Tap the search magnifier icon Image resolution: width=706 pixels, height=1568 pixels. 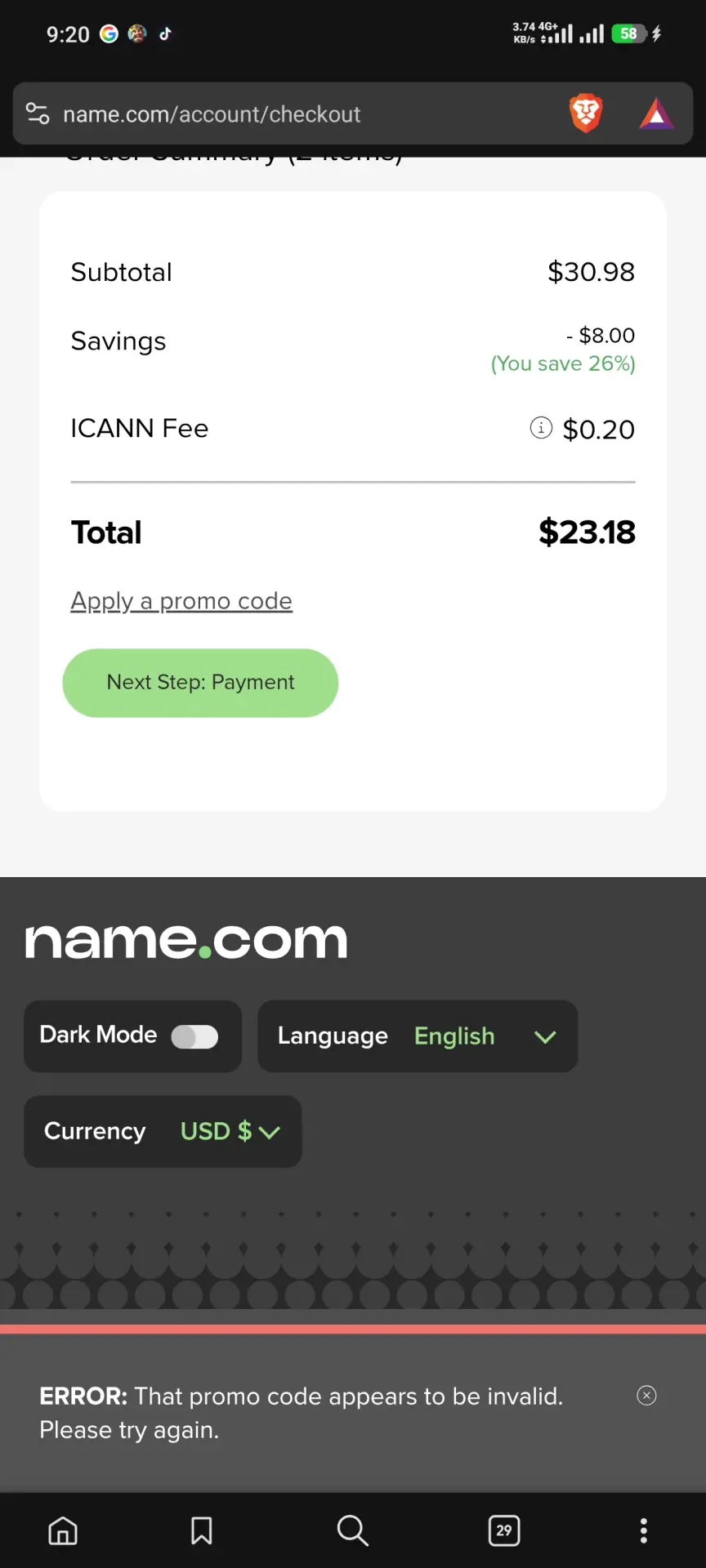(x=352, y=1530)
